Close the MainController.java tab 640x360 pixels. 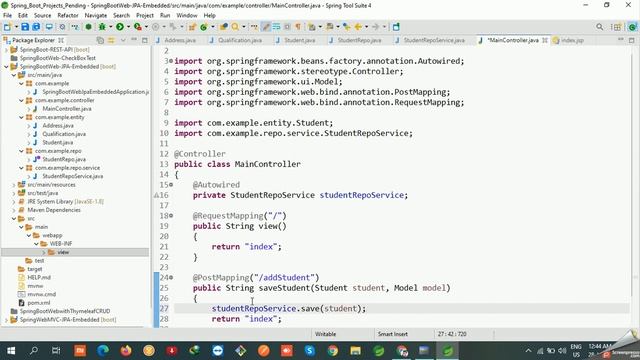pos(545,40)
